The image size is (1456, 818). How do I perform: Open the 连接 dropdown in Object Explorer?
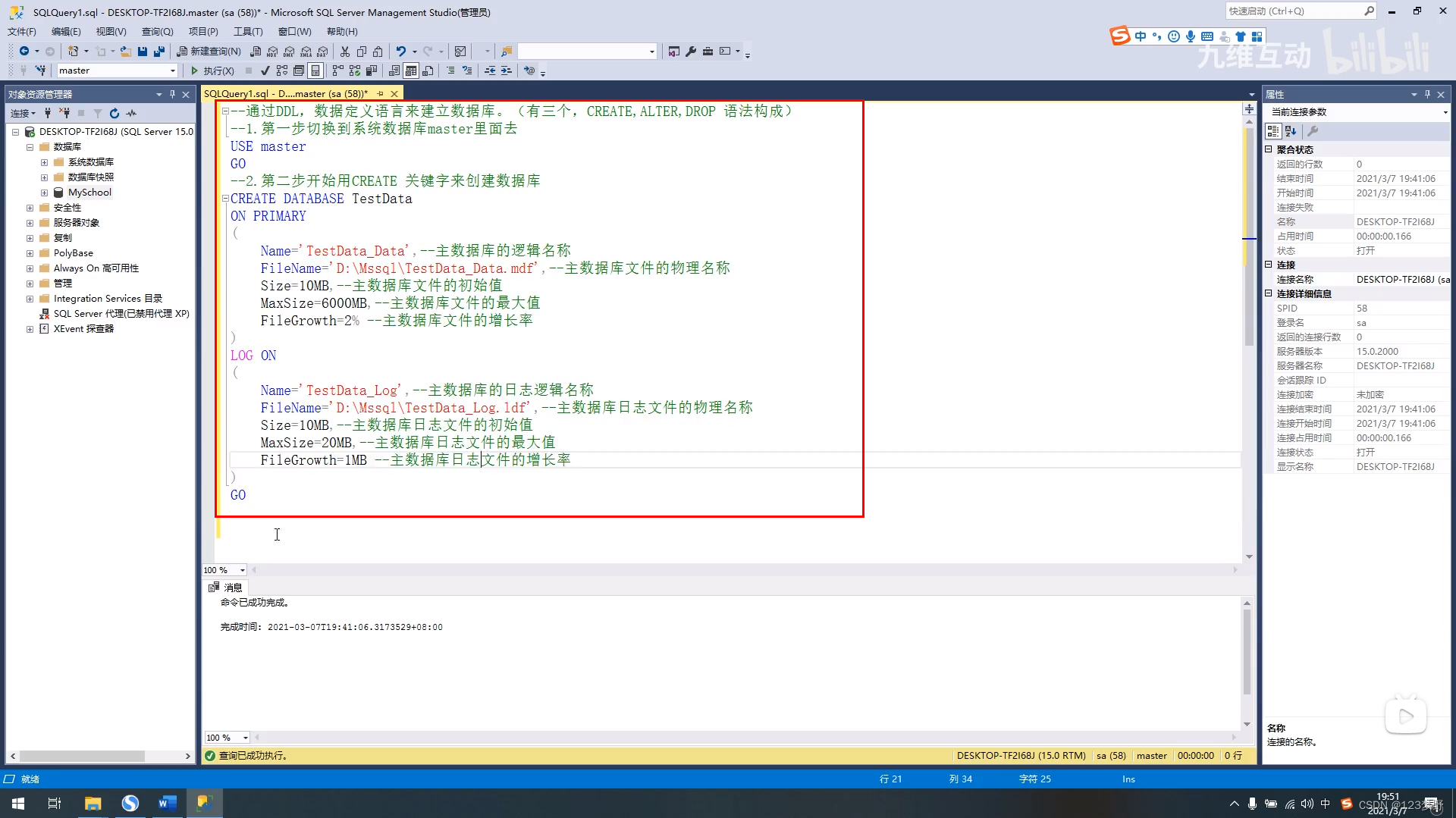[23, 113]
